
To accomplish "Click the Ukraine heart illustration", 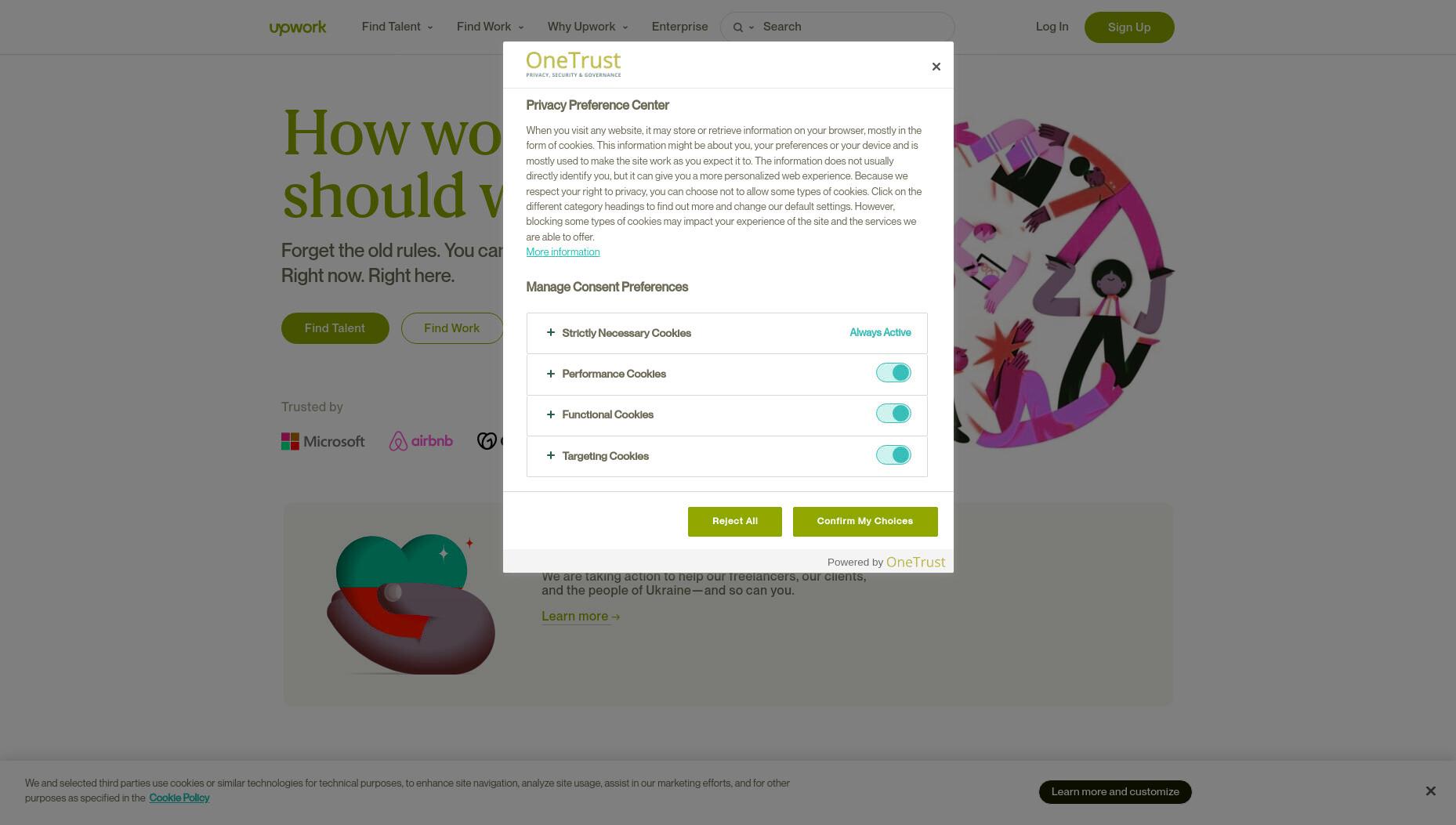I will 411,603.
